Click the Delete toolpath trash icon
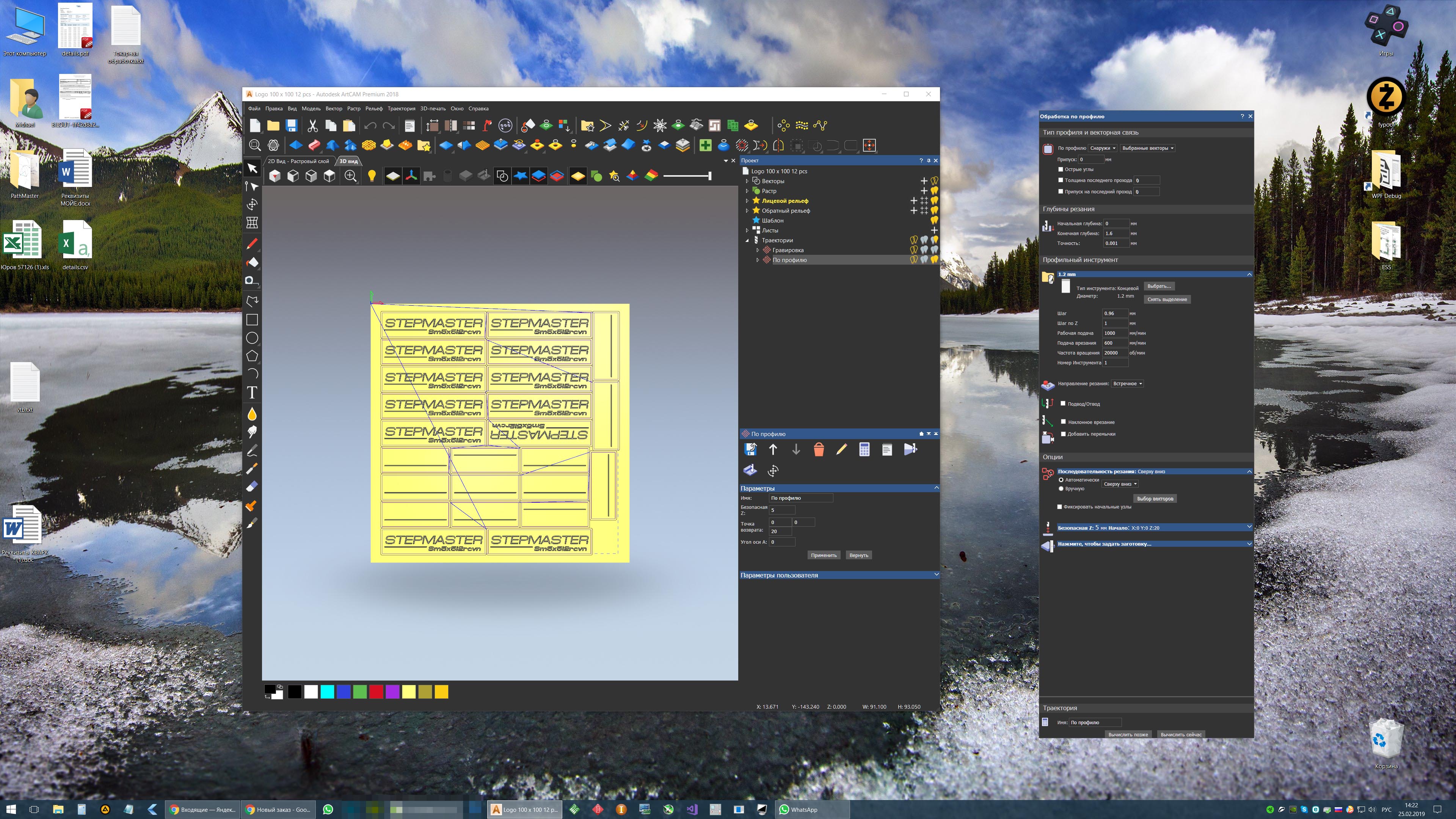The height and width of the screenshot is (819, 1456). [819, 450]
